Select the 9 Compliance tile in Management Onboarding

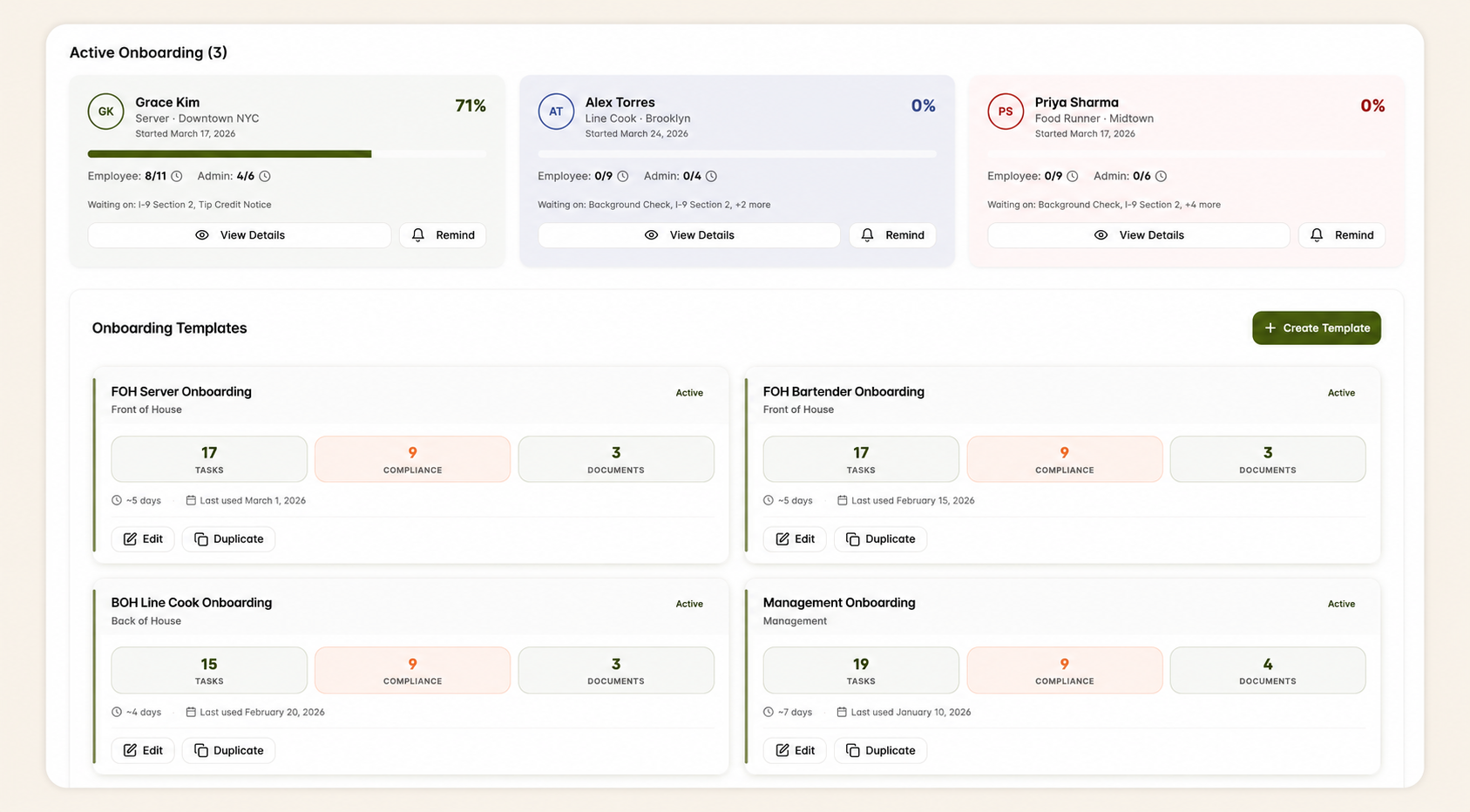(x=1064, y=670)
